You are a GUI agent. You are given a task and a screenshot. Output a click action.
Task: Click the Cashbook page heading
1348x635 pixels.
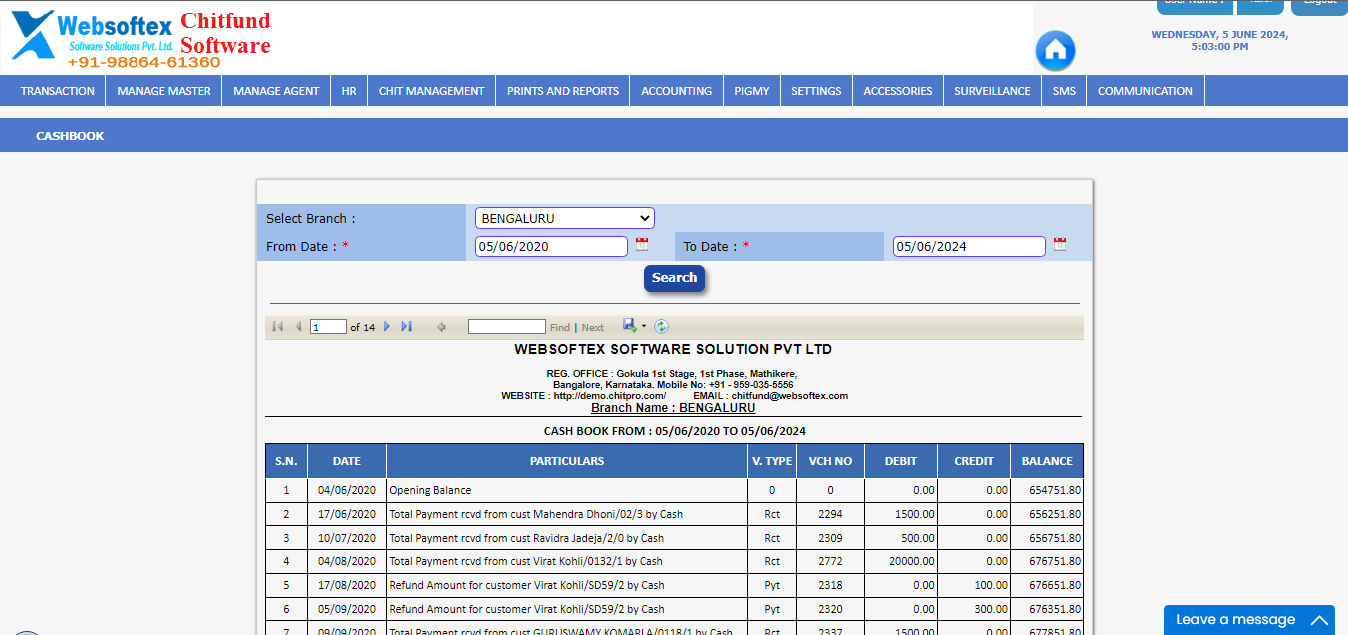[x=70, y=136]
